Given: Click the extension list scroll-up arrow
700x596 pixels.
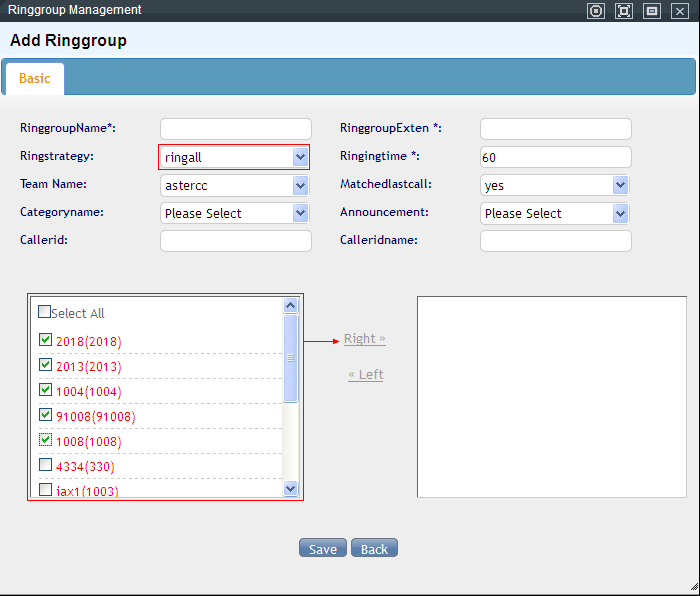Looking at the screenshot, I should click(x=291, y=306).
